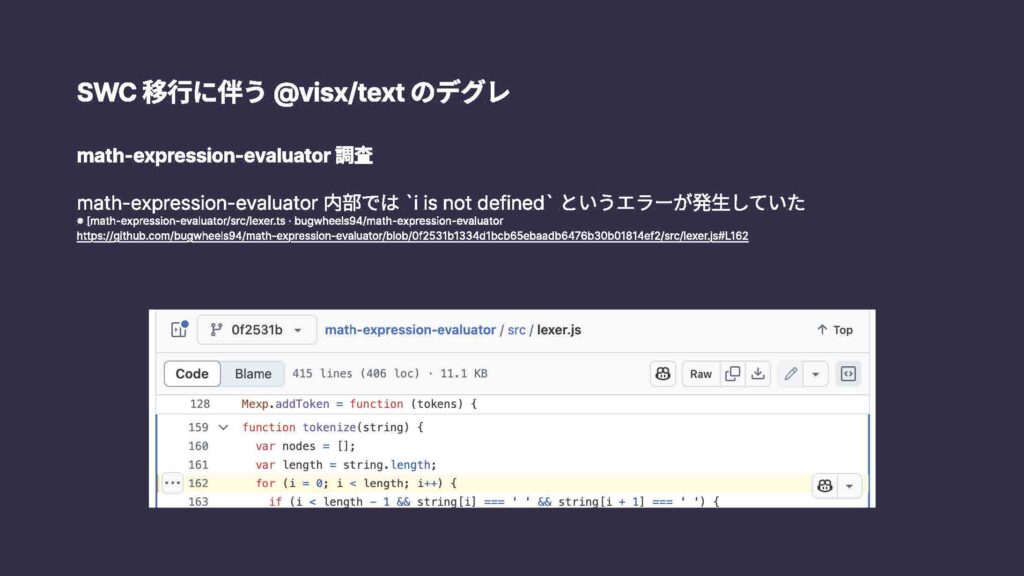Open the 0f2531b branch selector dropdown
The height and width of the screenshot is (576, 1024).
pyautogui.click(x=256, y=330)
